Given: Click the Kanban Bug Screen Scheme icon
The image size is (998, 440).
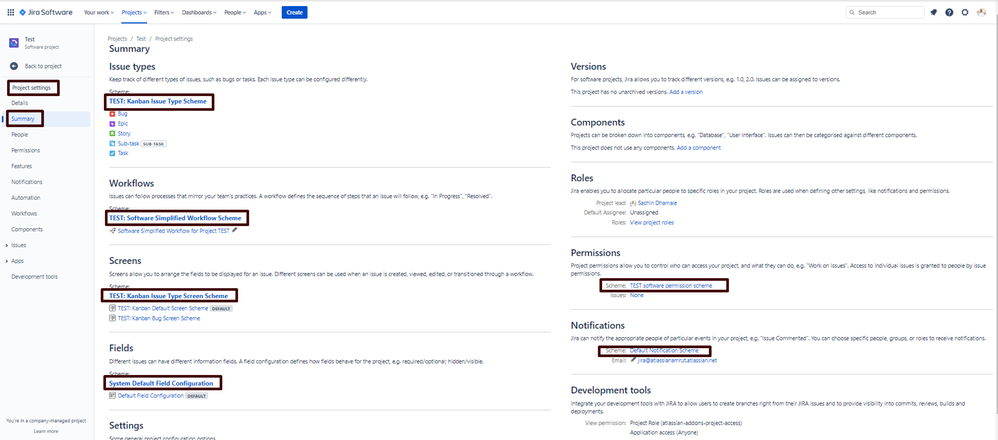Looking at the screenshot, I should coord(113,318).
